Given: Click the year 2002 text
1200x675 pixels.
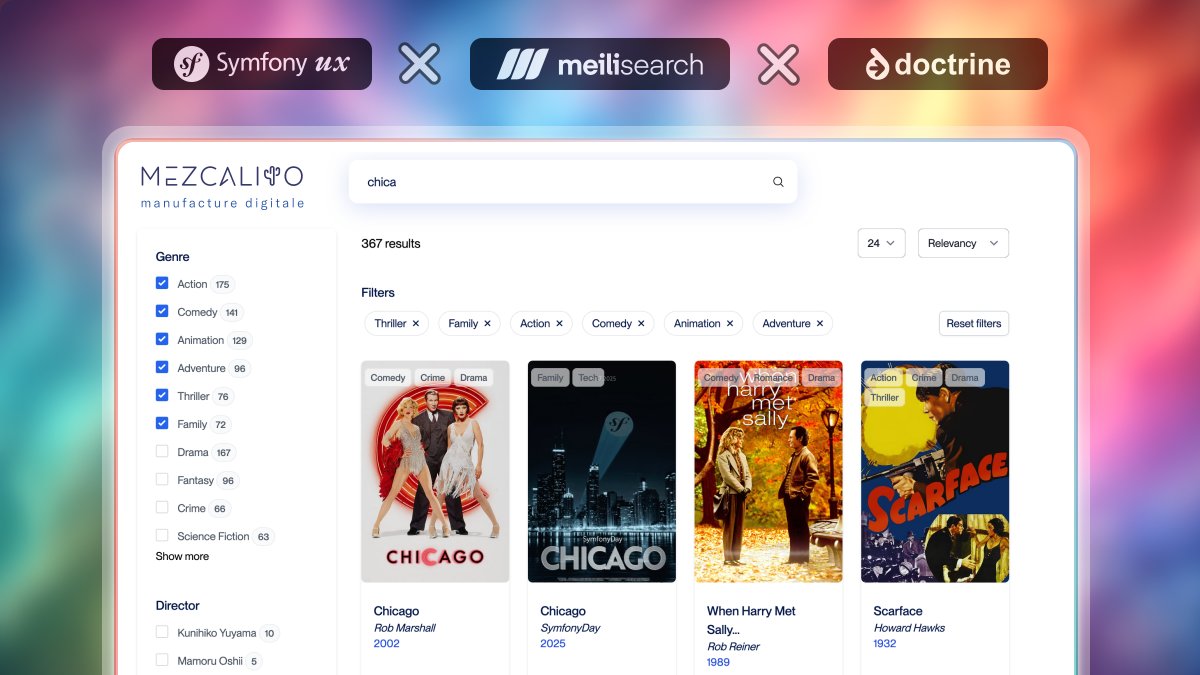Looking at the screenshot, I should coord(386,643).
